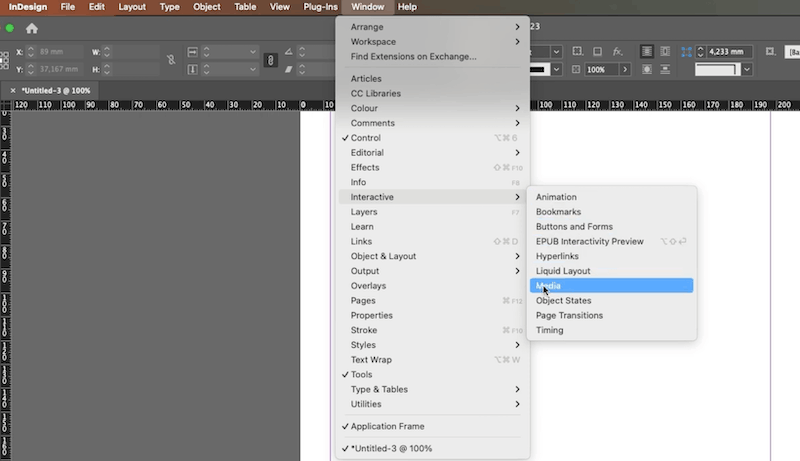Click the Y position field 37,167 mm
The height and width of the screenshot is (461, 800).
60,69
